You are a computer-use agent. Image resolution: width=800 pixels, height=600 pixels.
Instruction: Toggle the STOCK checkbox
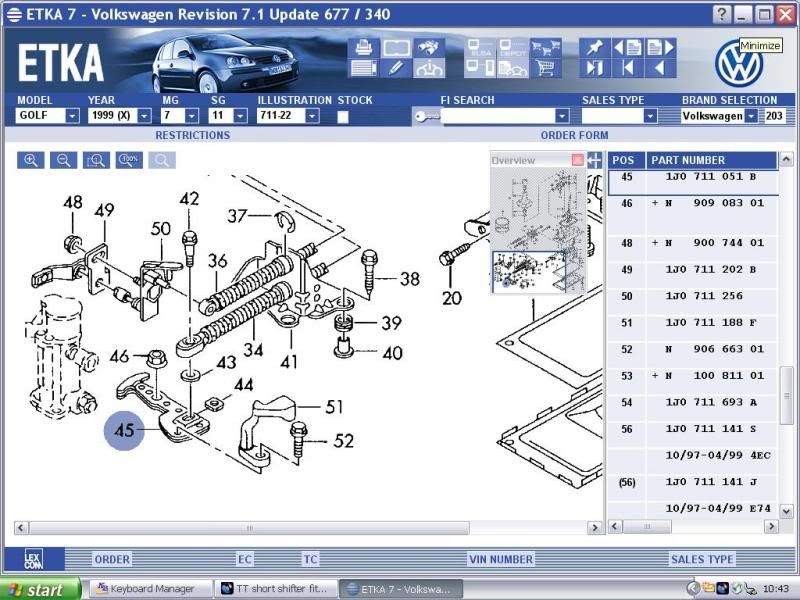(343, 116)
